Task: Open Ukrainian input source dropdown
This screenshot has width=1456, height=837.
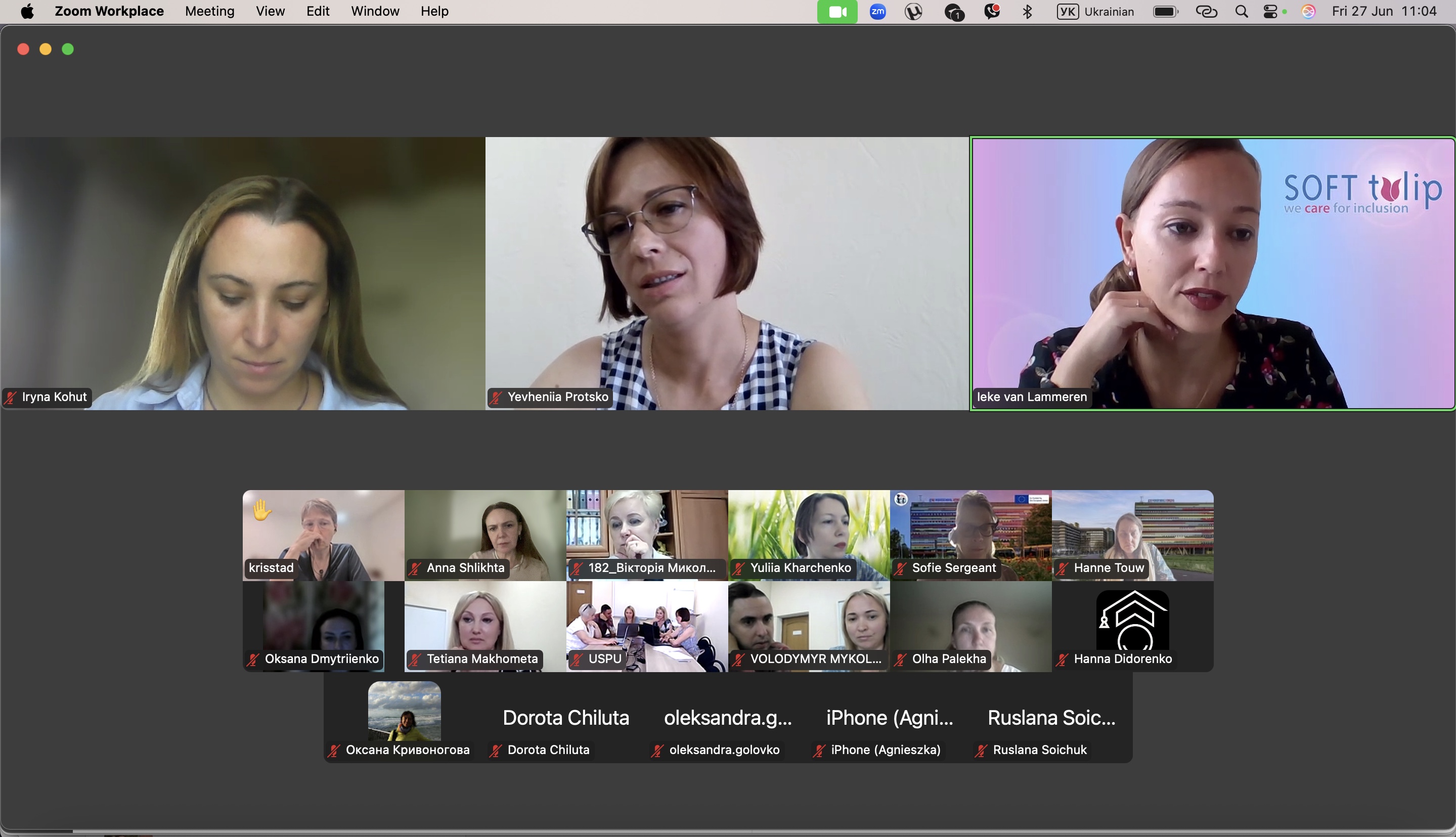Action: 1095,12
